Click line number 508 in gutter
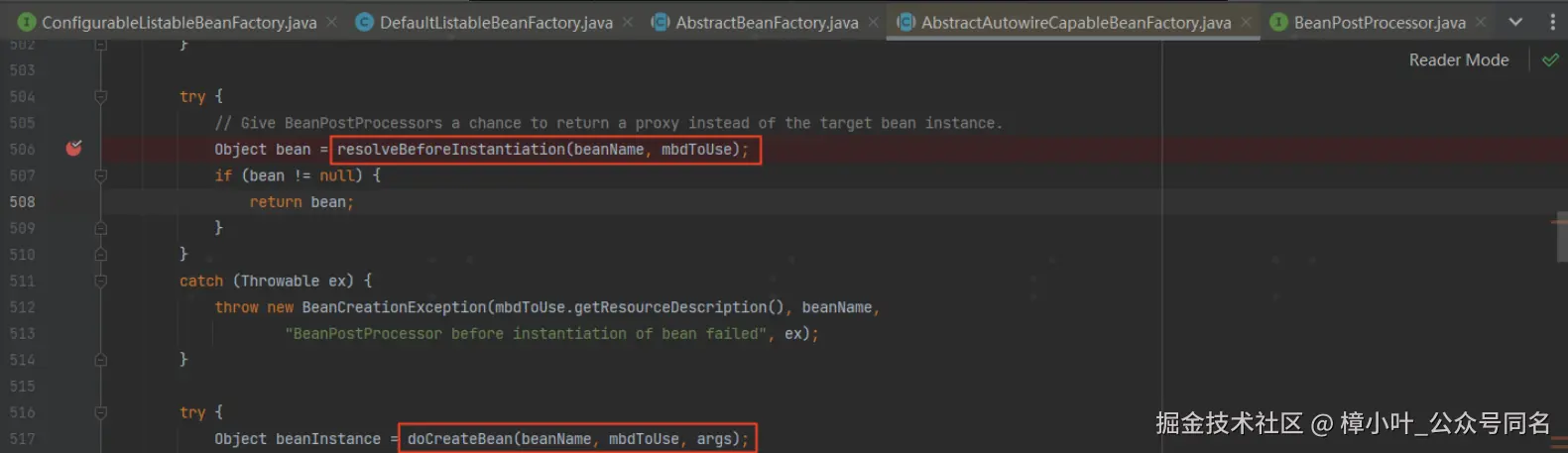The image size is (1568, 453). (22, 202)
